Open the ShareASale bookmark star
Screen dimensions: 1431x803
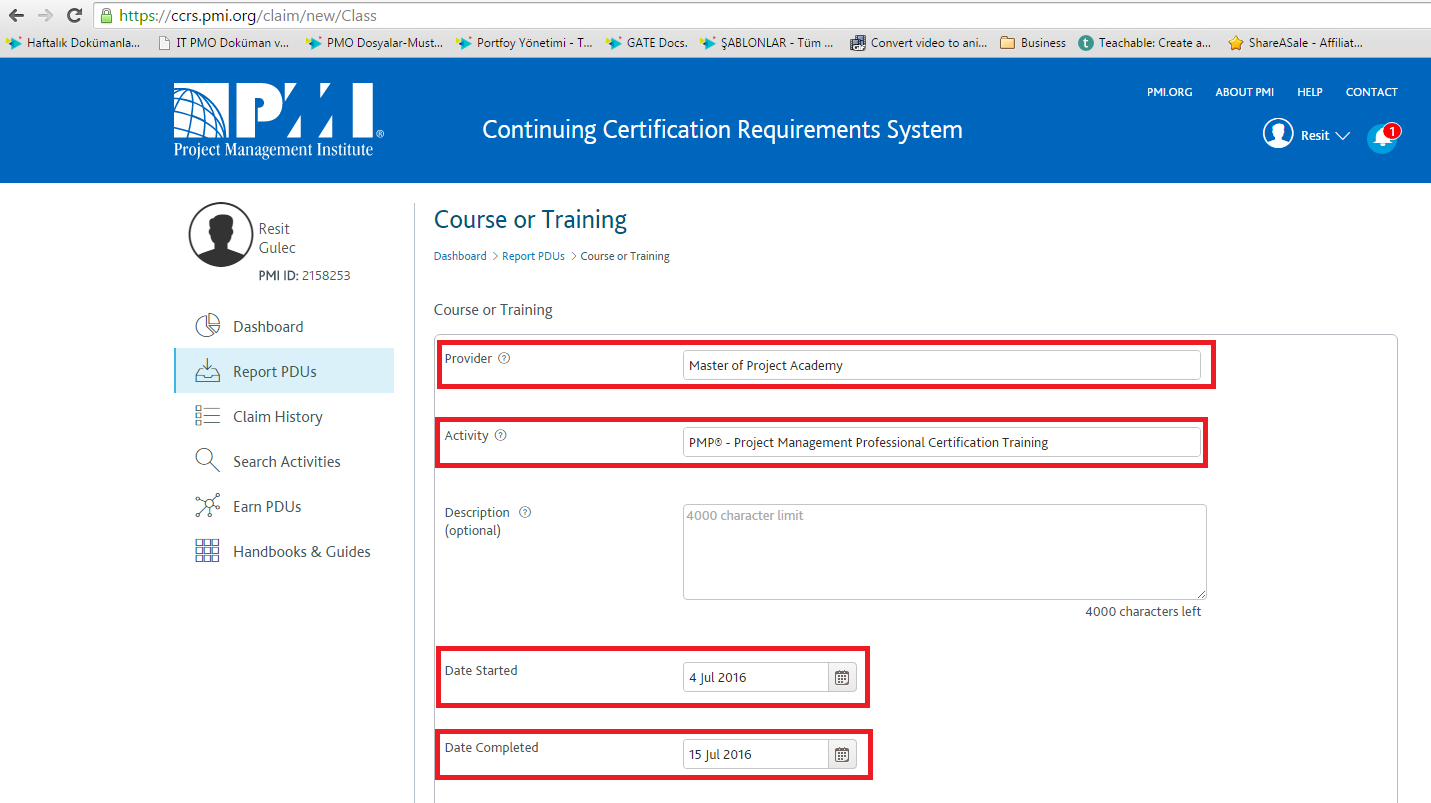pos(1294,43)
